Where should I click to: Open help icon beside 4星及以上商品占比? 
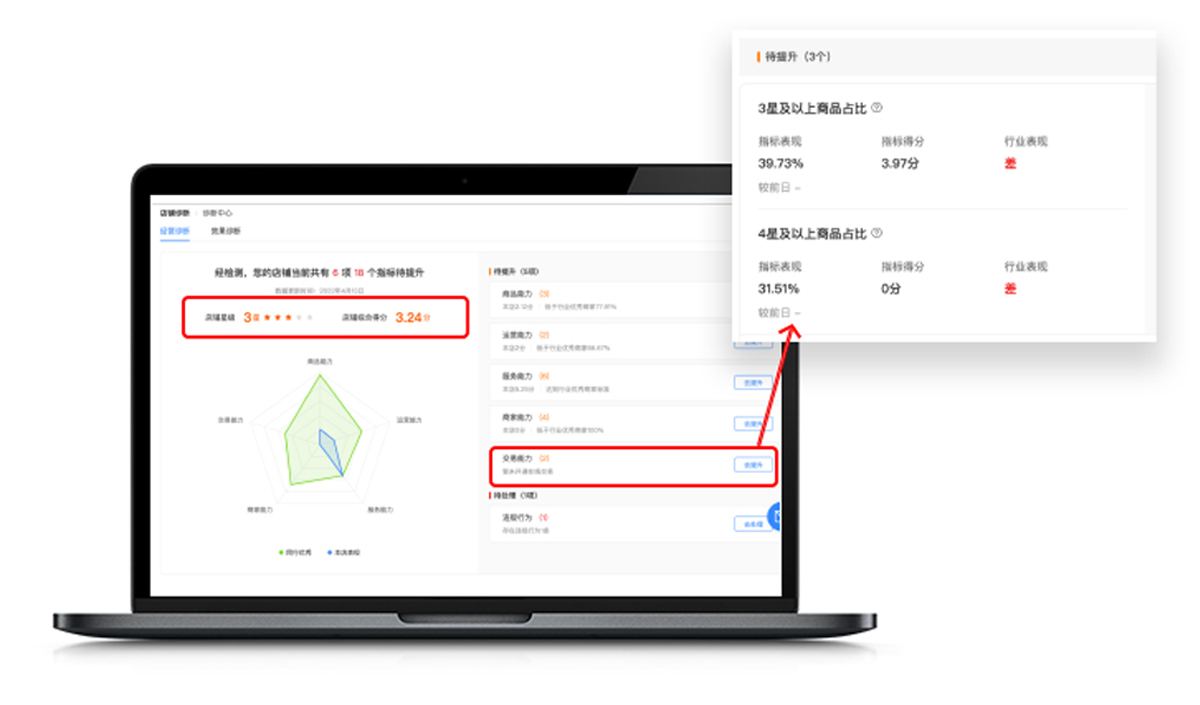(x=877, y=234)
